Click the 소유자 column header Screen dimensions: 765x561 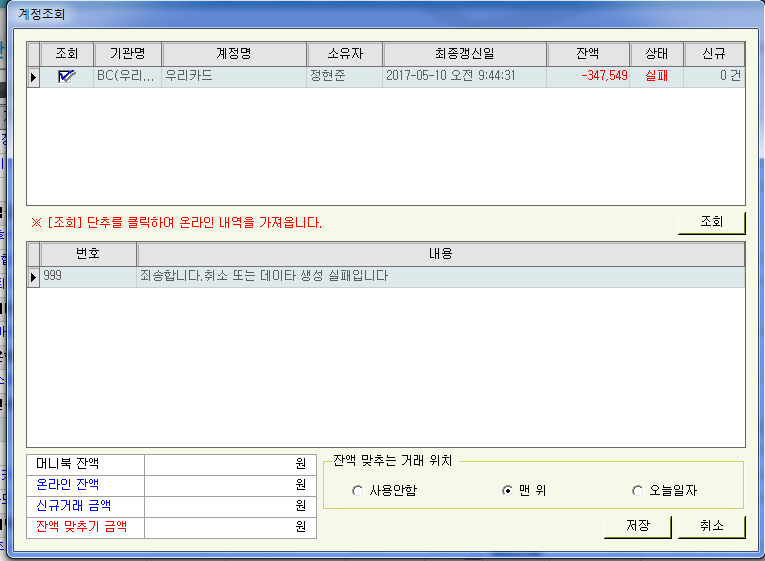coord(344,54)
